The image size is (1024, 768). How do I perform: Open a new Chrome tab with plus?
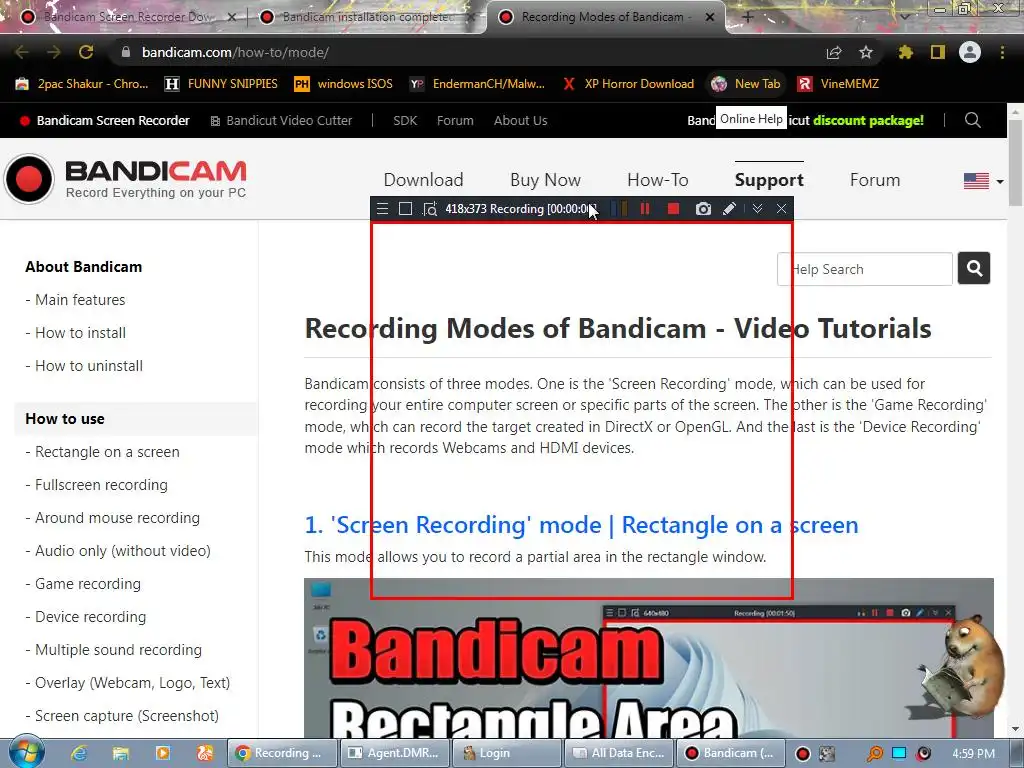point(748,17)
